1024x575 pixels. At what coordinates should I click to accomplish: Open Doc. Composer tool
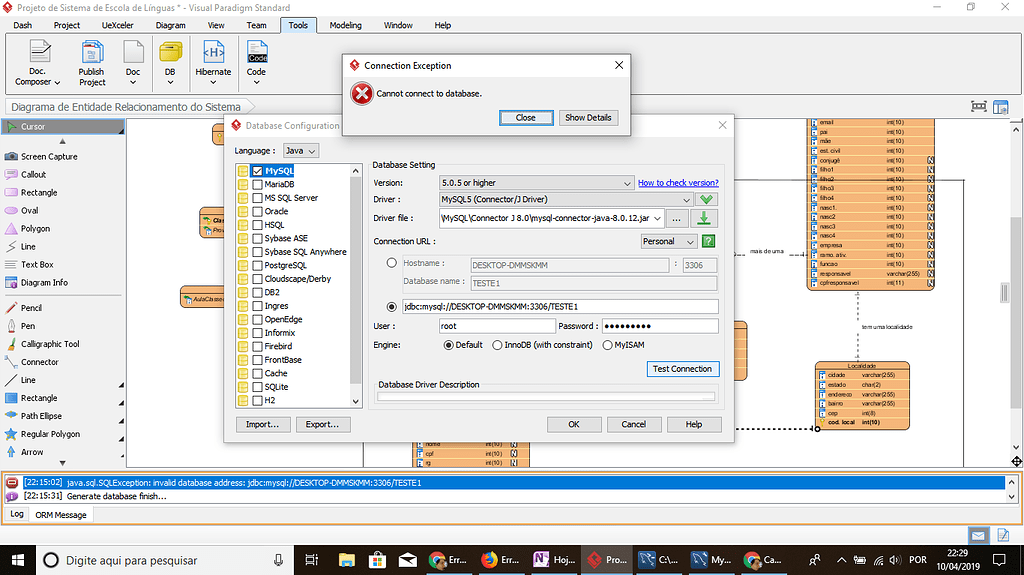click(38, 63)
